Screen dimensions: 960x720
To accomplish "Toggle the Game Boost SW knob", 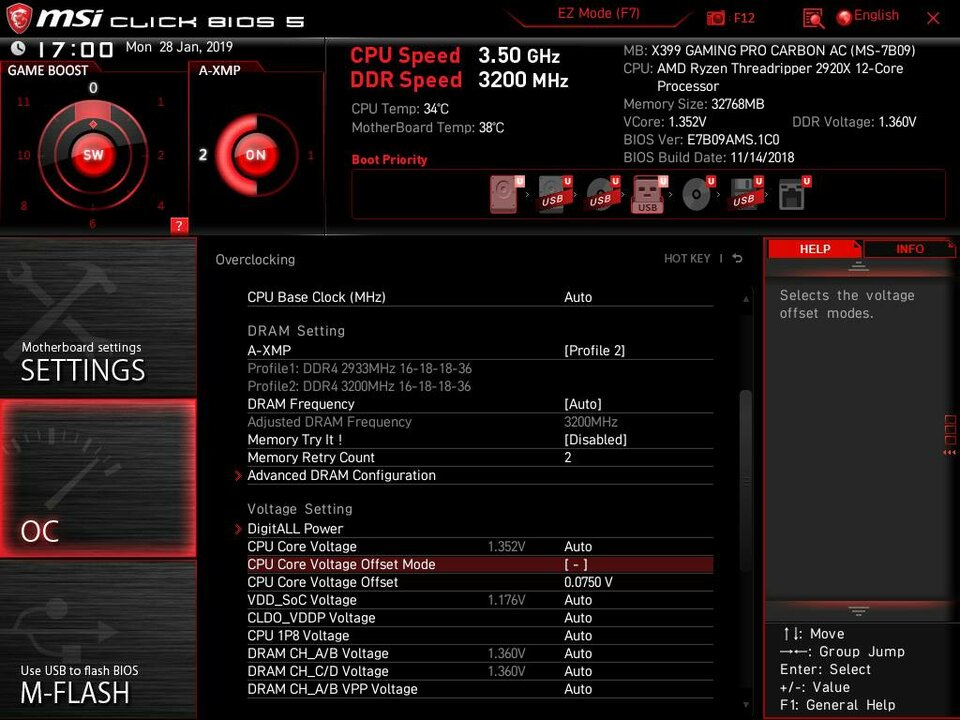I will pyautogui.click(x=93, y=155).
